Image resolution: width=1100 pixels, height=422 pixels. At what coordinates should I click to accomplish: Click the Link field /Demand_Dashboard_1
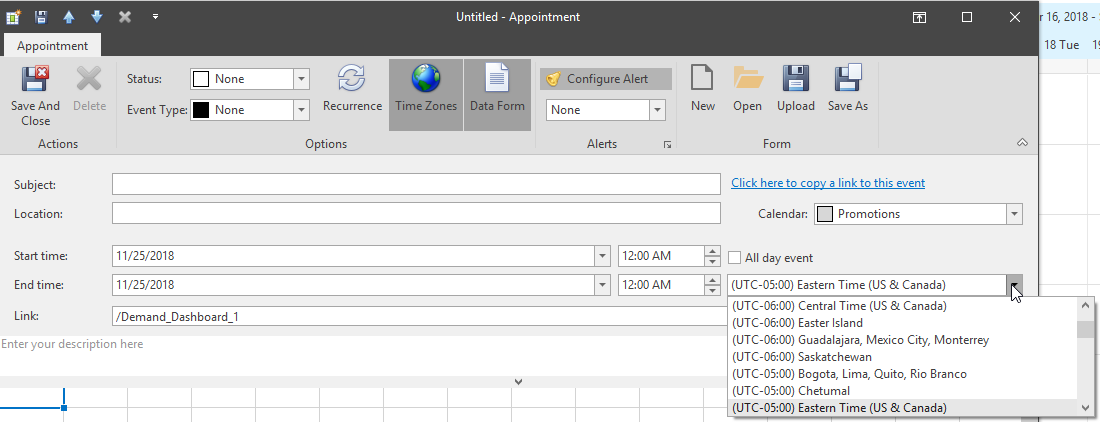[419, 316]
